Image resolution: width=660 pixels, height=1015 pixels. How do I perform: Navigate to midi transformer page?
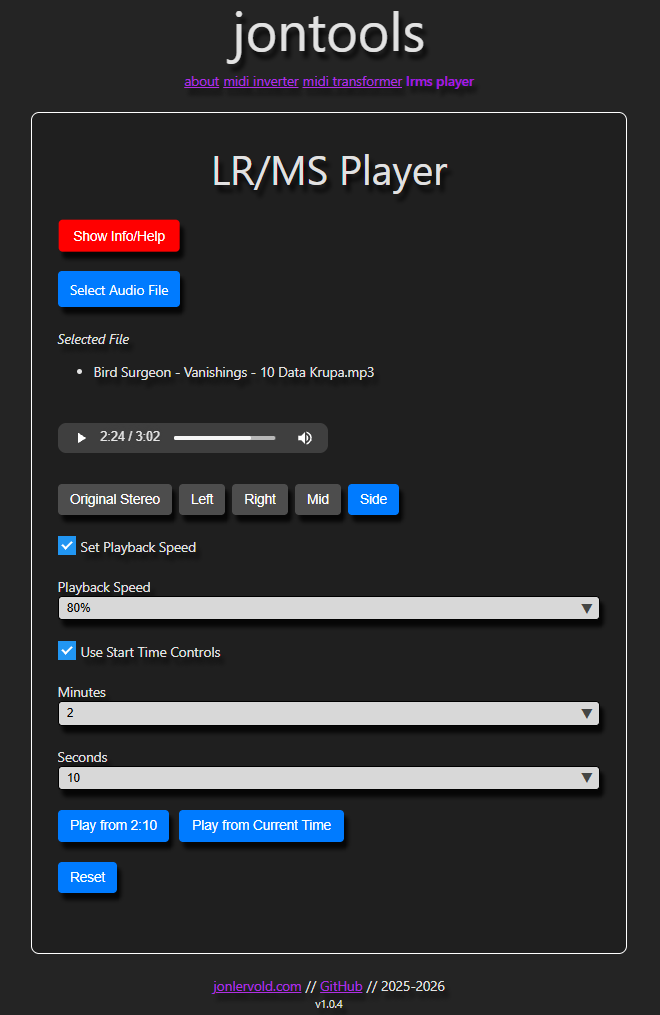coord(352,82)
